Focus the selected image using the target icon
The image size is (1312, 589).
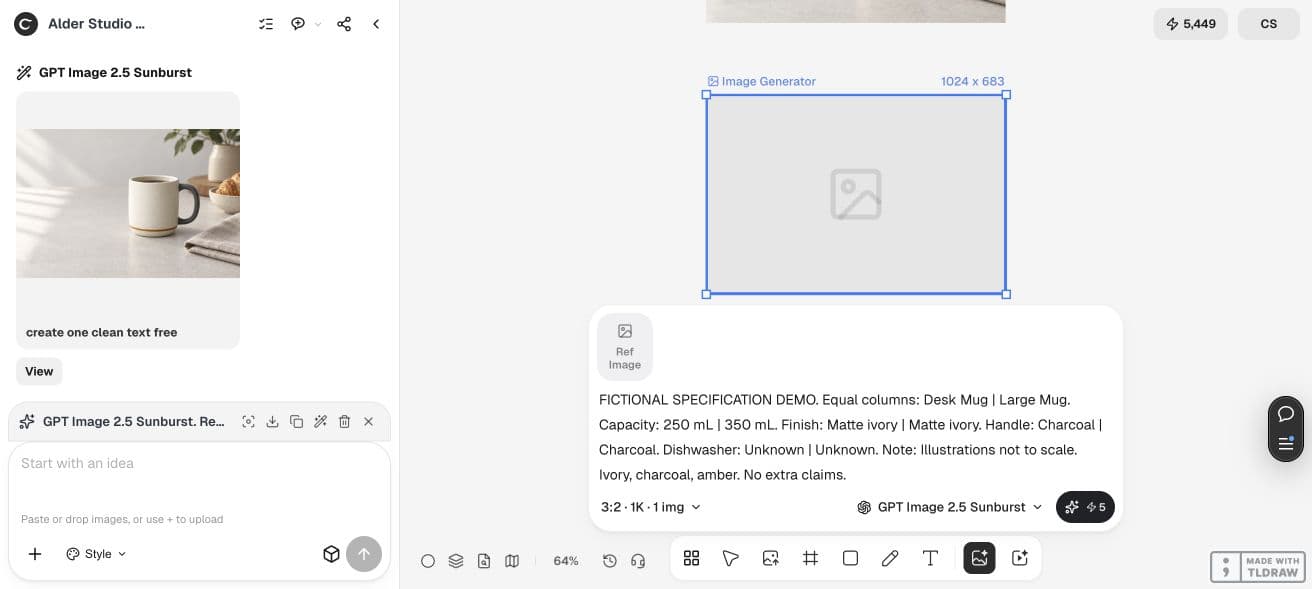[248, 422]
